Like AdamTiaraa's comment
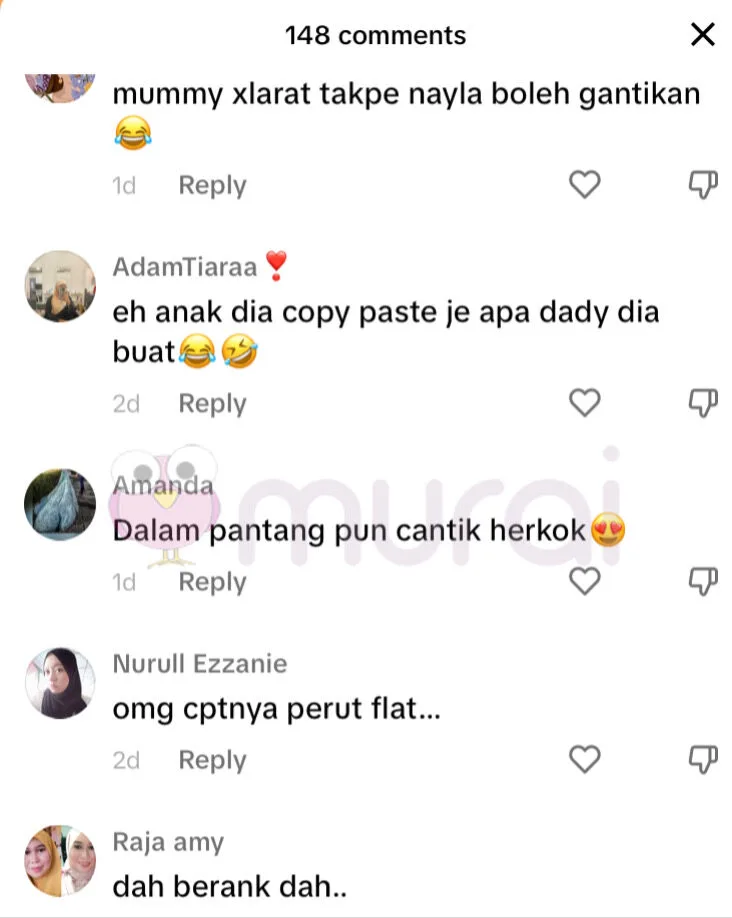Image resolution: width=732 pixels, height=918 pixels. [584, 403]
